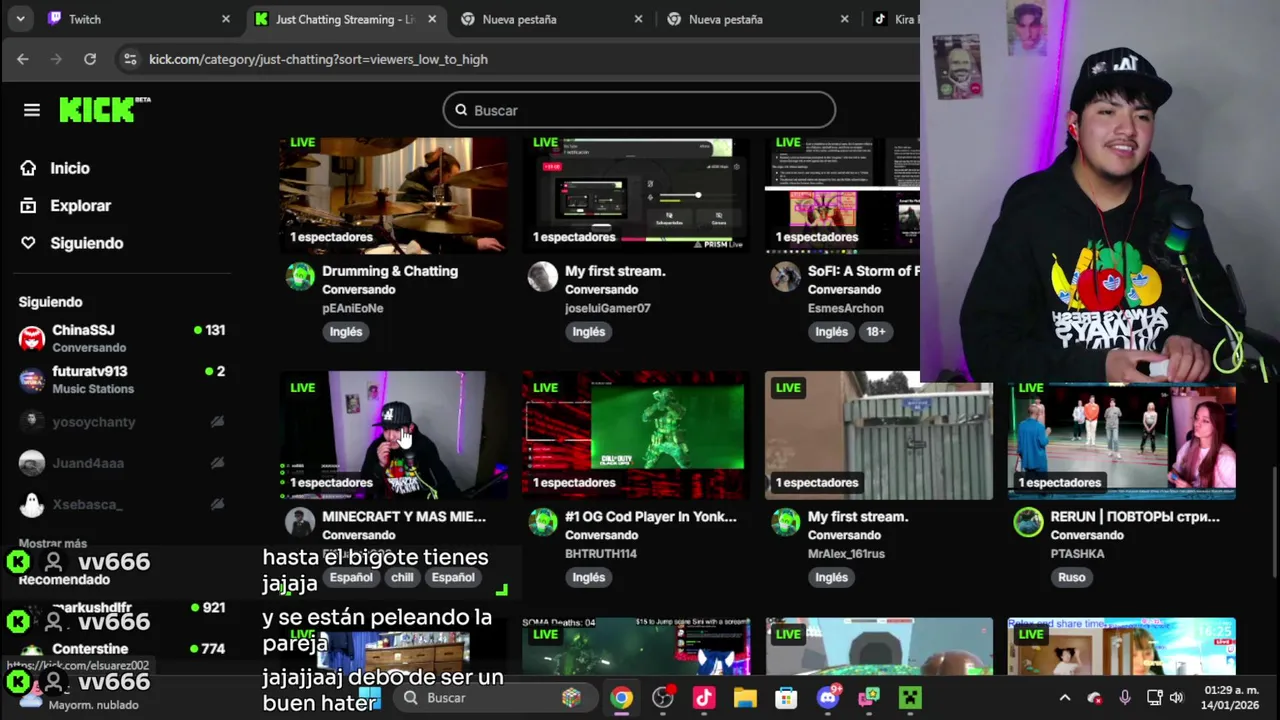Open the #1 OG Cod Player stream thumbnail
Screen dimensions: 1280x720
click(636, 435)
